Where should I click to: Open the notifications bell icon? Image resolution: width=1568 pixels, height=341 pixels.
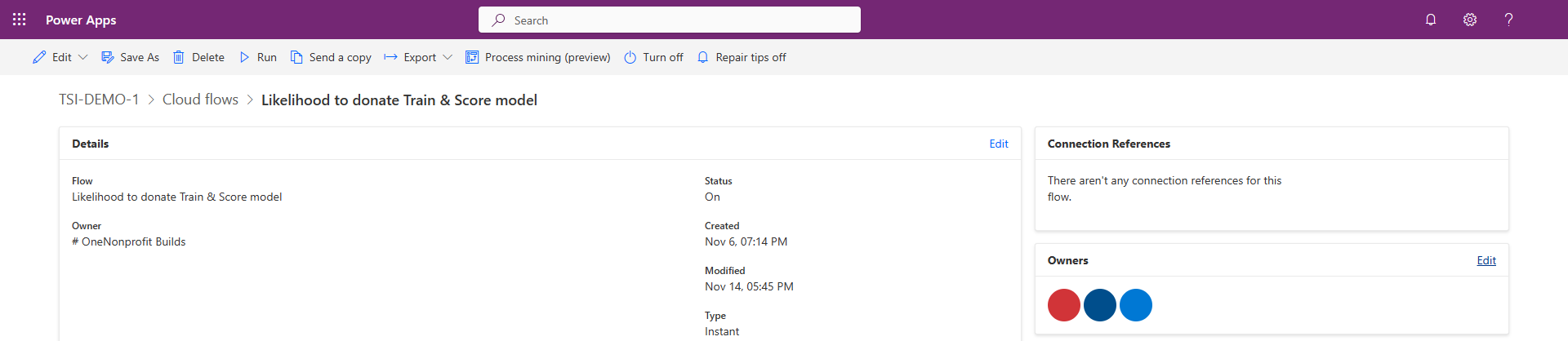[x=1431, y=20]
